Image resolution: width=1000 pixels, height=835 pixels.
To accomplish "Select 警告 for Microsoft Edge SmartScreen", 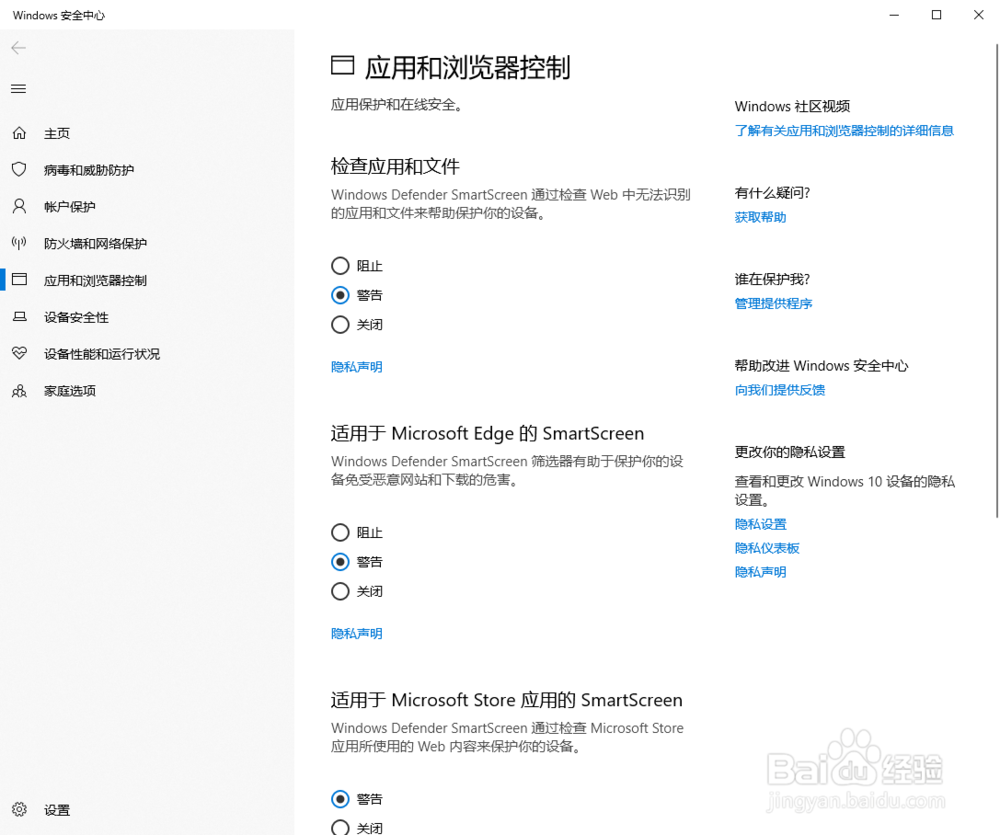I will [341, 561].
